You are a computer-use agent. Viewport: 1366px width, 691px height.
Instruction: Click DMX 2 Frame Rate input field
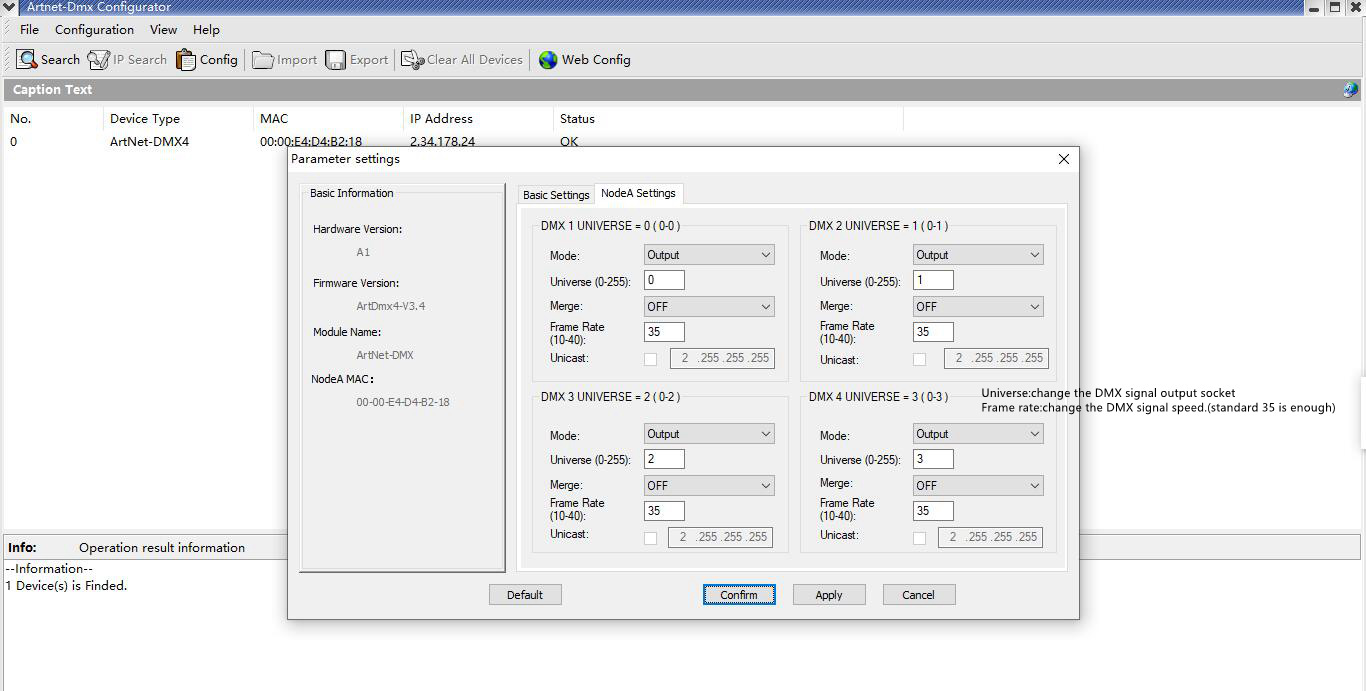click(933, 332)
